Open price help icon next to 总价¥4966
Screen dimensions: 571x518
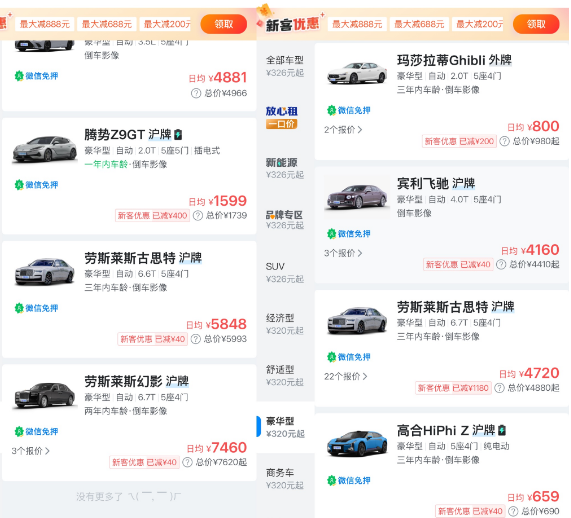[196, 94]
